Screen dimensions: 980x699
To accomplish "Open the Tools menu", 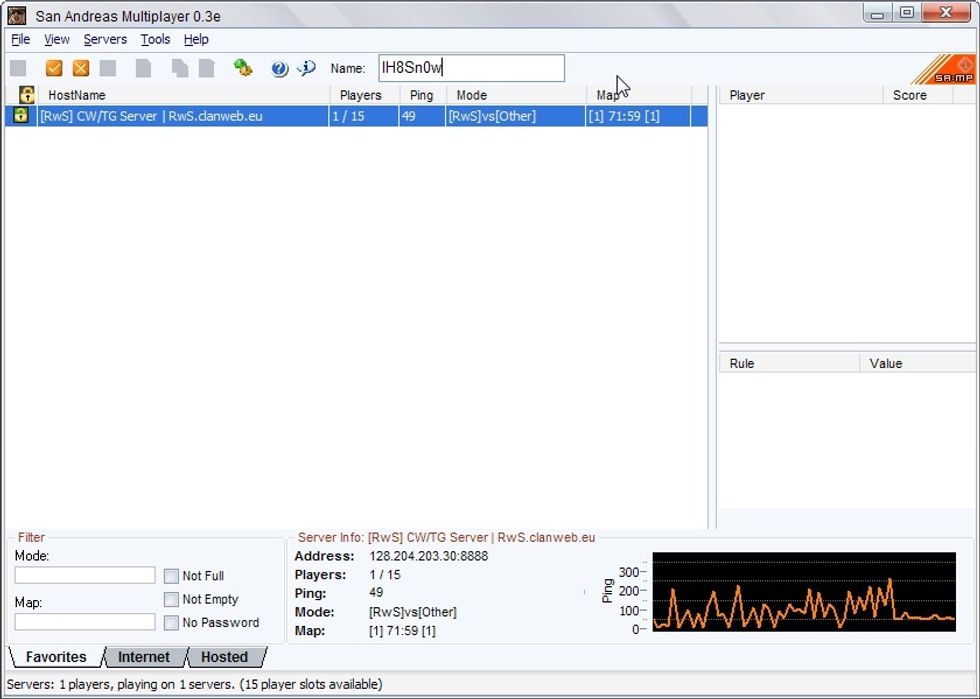I will click(x=155, y=39).
